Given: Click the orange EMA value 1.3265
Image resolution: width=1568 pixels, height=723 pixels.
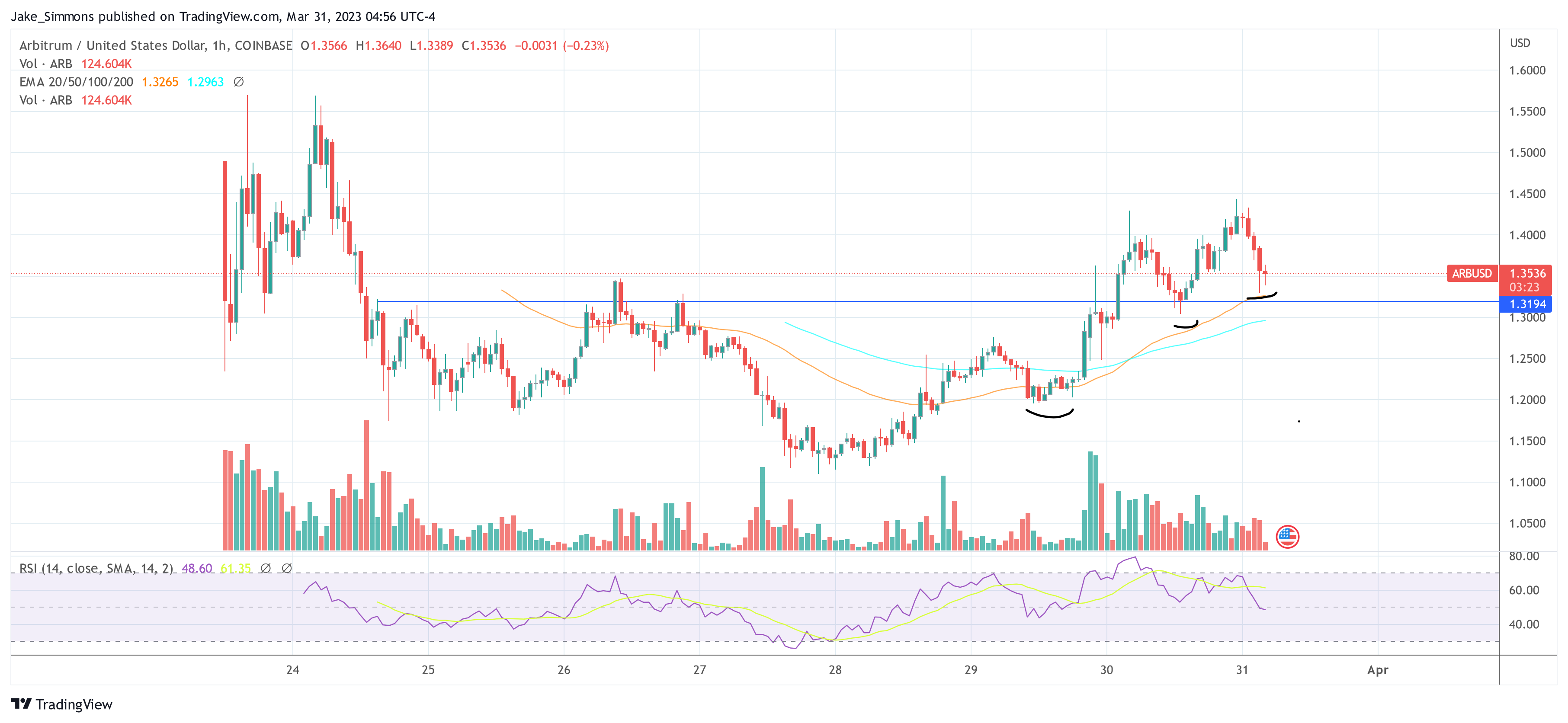Looking at the screenshot, I should click(160, 82).
